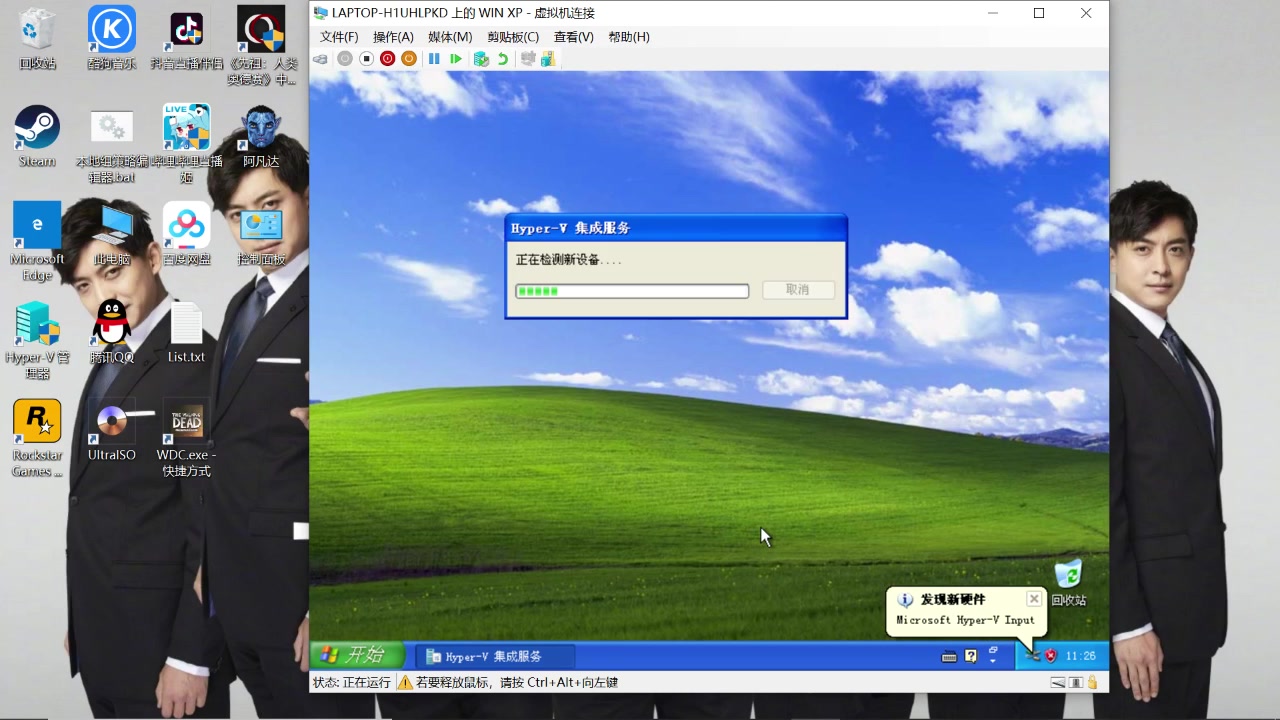Viewport: 1280px width, 720px height.
Task: Open the 媒体(M) menu
Action: (450, 37)
